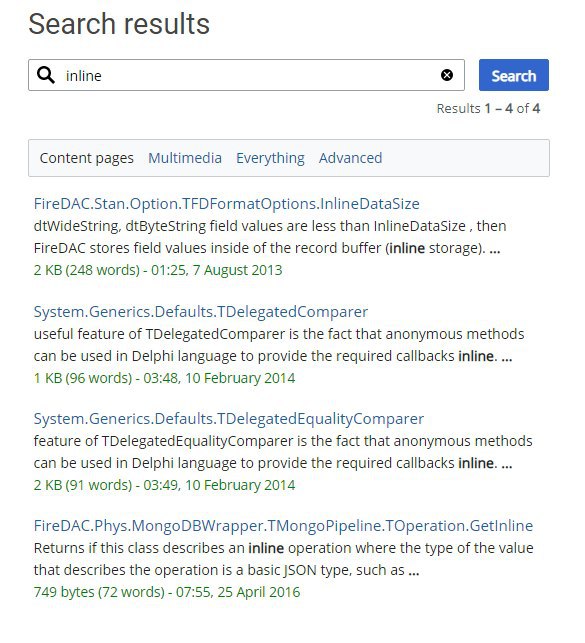Open FireDAC.Stan.Option.TFDFormatOptions.InlineDataSize result

[x=227, y=204]
